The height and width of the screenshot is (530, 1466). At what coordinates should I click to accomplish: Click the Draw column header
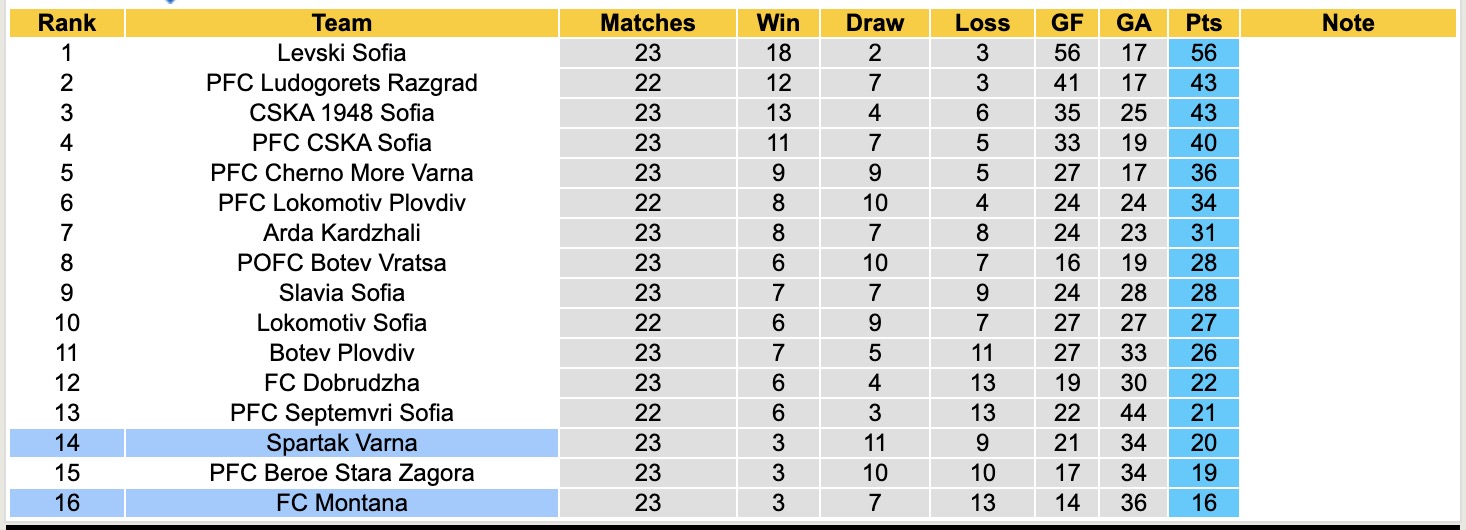click(x=874, y=23)
